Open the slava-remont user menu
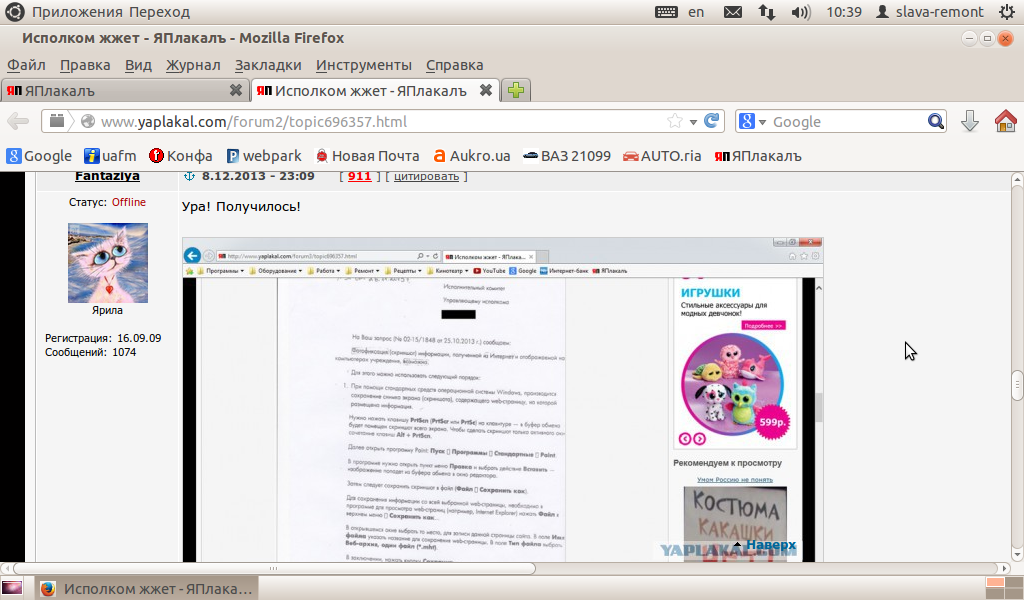 (929, 12)
